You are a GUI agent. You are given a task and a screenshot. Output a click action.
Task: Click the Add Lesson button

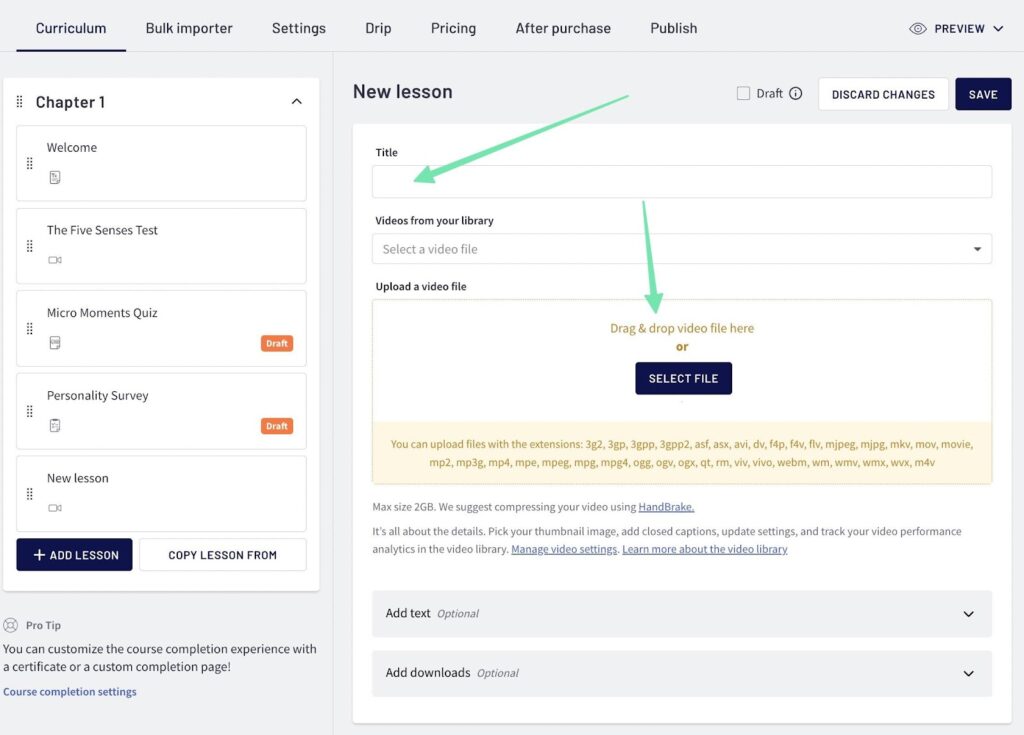[74, 555]
